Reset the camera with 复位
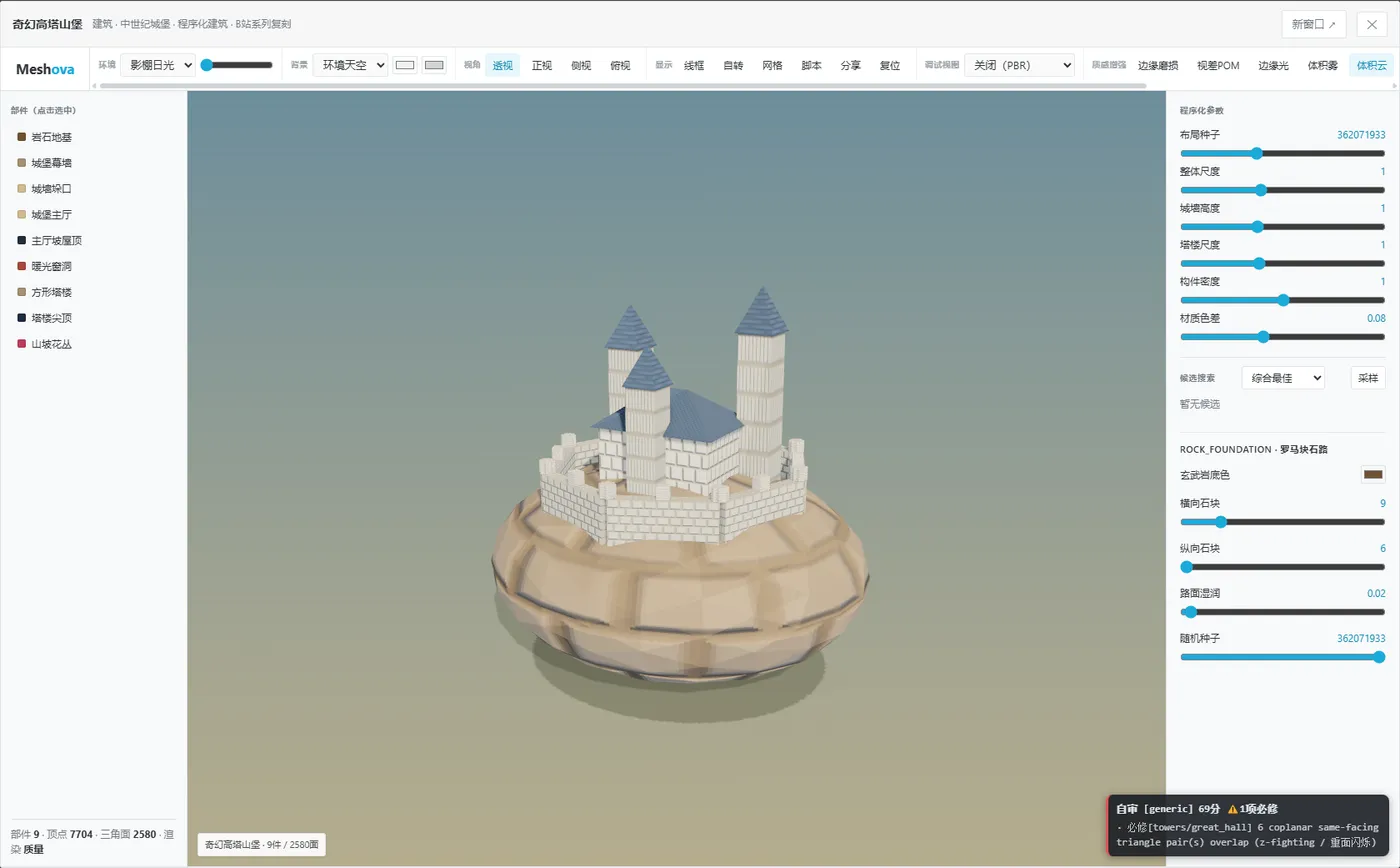 [889, 65]
